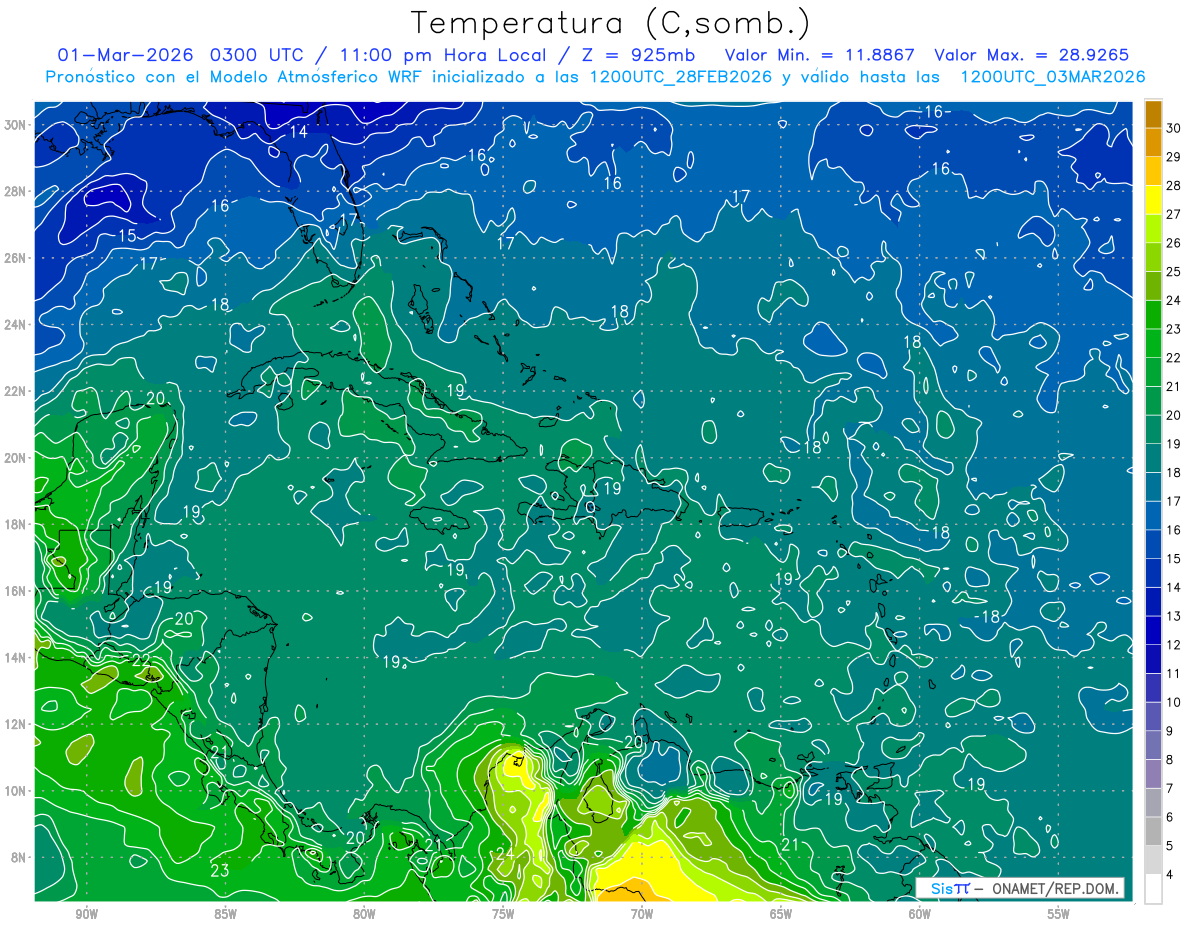Click the '1200UTC_28FEB2026' initialization time text
This screenshot has height=927, width=1200.
[x=682, y=77]
